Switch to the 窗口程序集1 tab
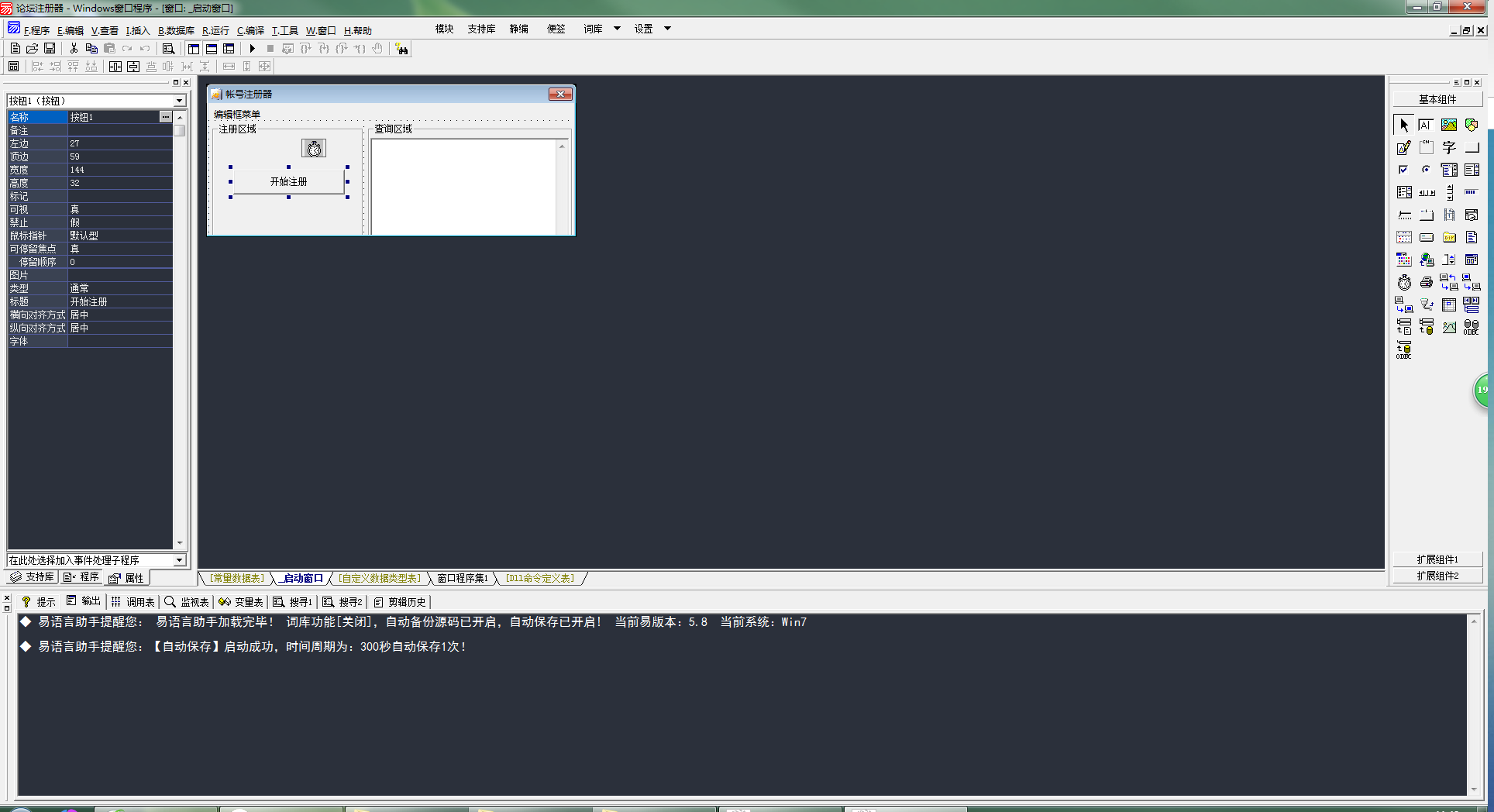Image resolution: width=1494 pixels, height=812 pixels. tap(462, 579)
